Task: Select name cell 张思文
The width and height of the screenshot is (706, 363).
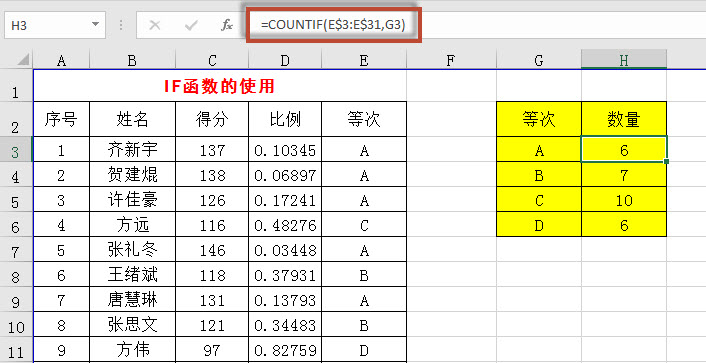Action: [x=132, y=325]
